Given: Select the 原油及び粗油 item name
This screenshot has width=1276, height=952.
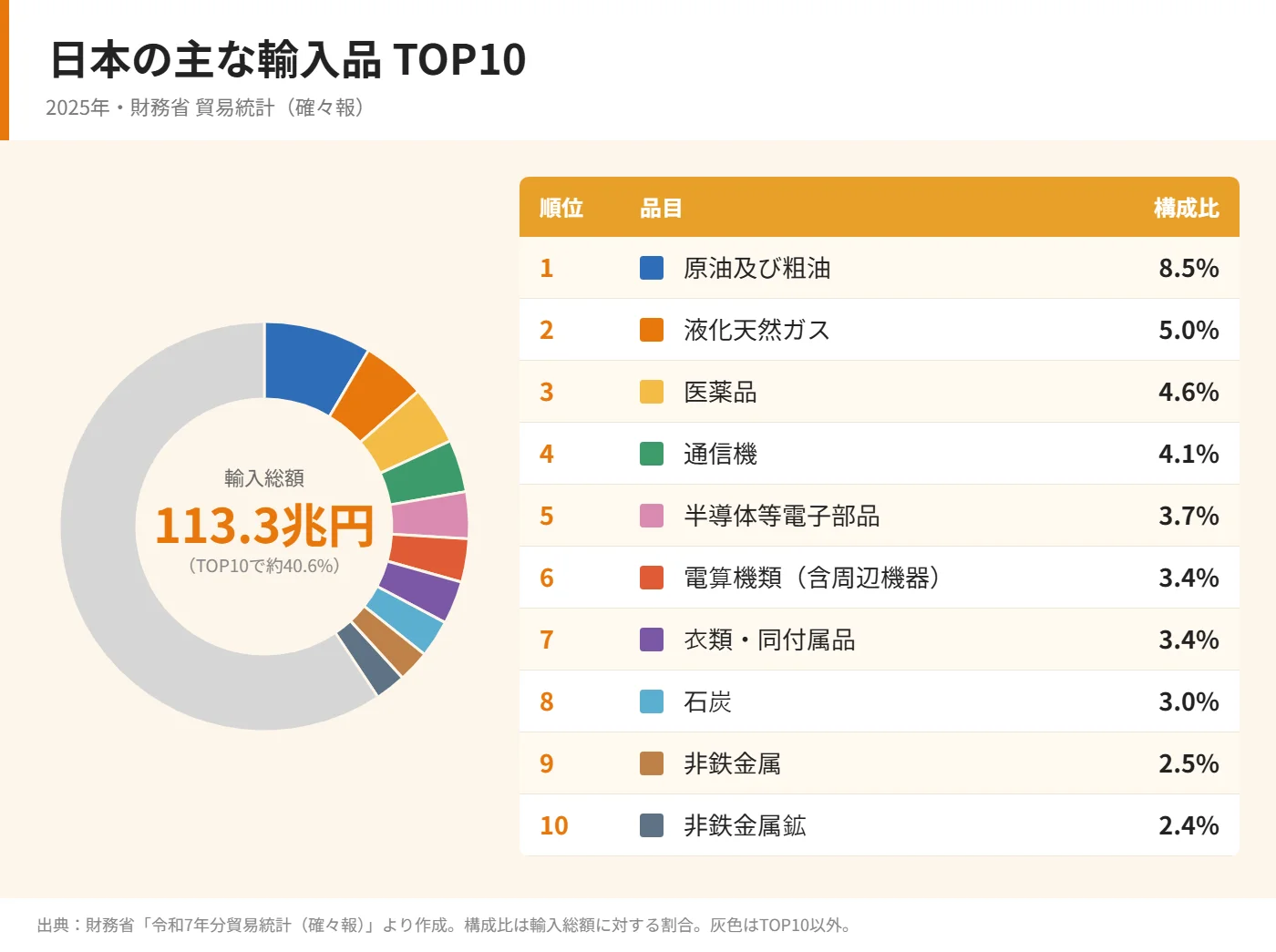Looking at the screenshot, I should tap(757, 268).
